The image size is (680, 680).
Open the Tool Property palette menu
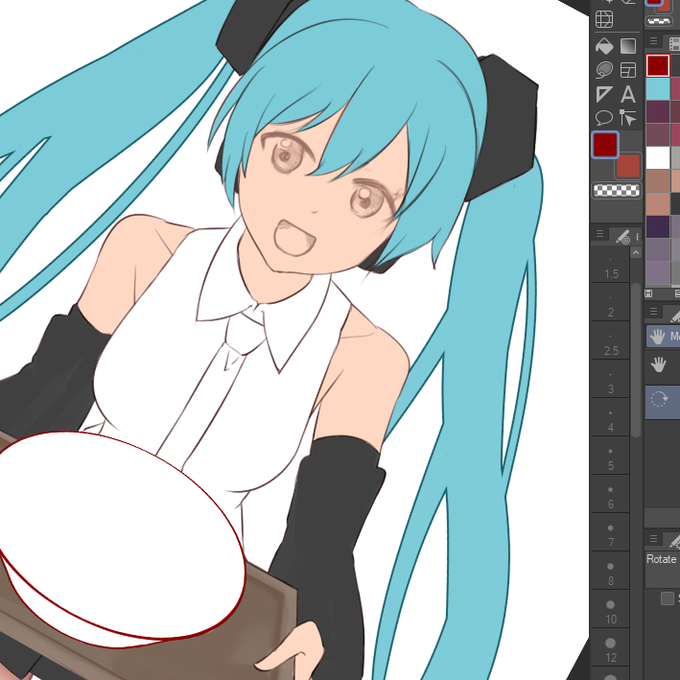click(x=654, y=538)
